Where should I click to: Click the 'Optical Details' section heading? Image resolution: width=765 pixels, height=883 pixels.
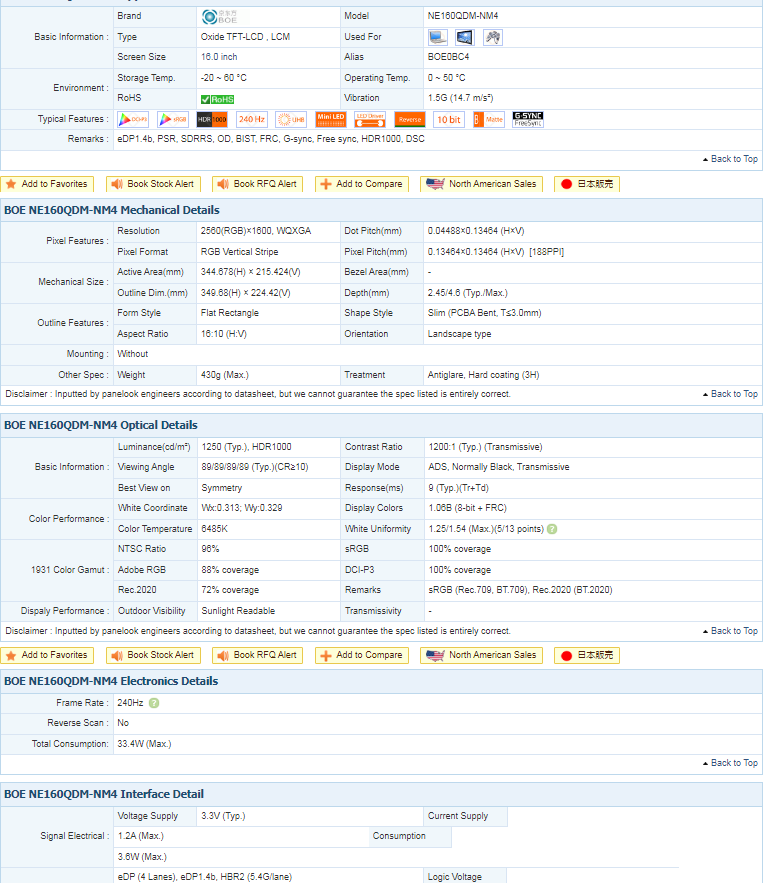[101, 425]
